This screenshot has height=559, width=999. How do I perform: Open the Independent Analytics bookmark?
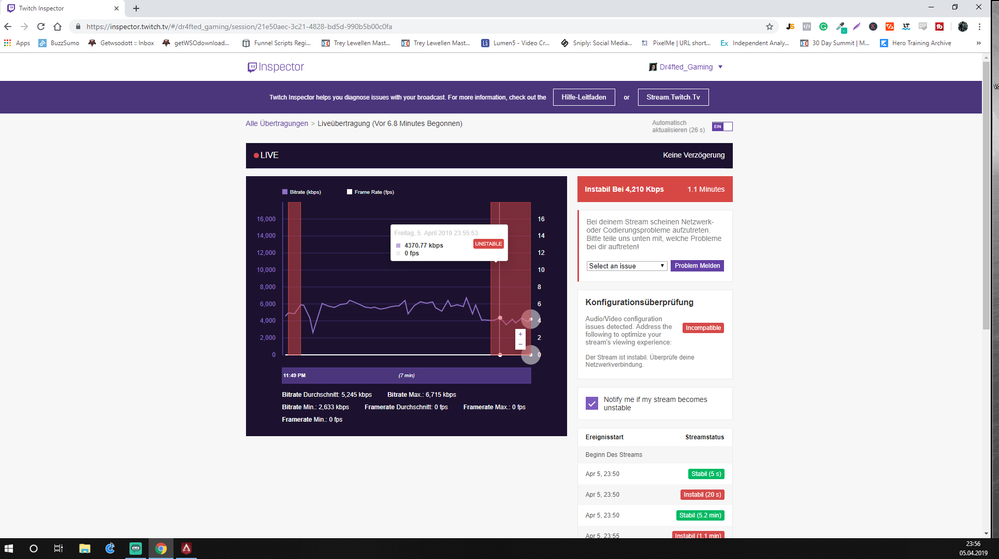754,43
